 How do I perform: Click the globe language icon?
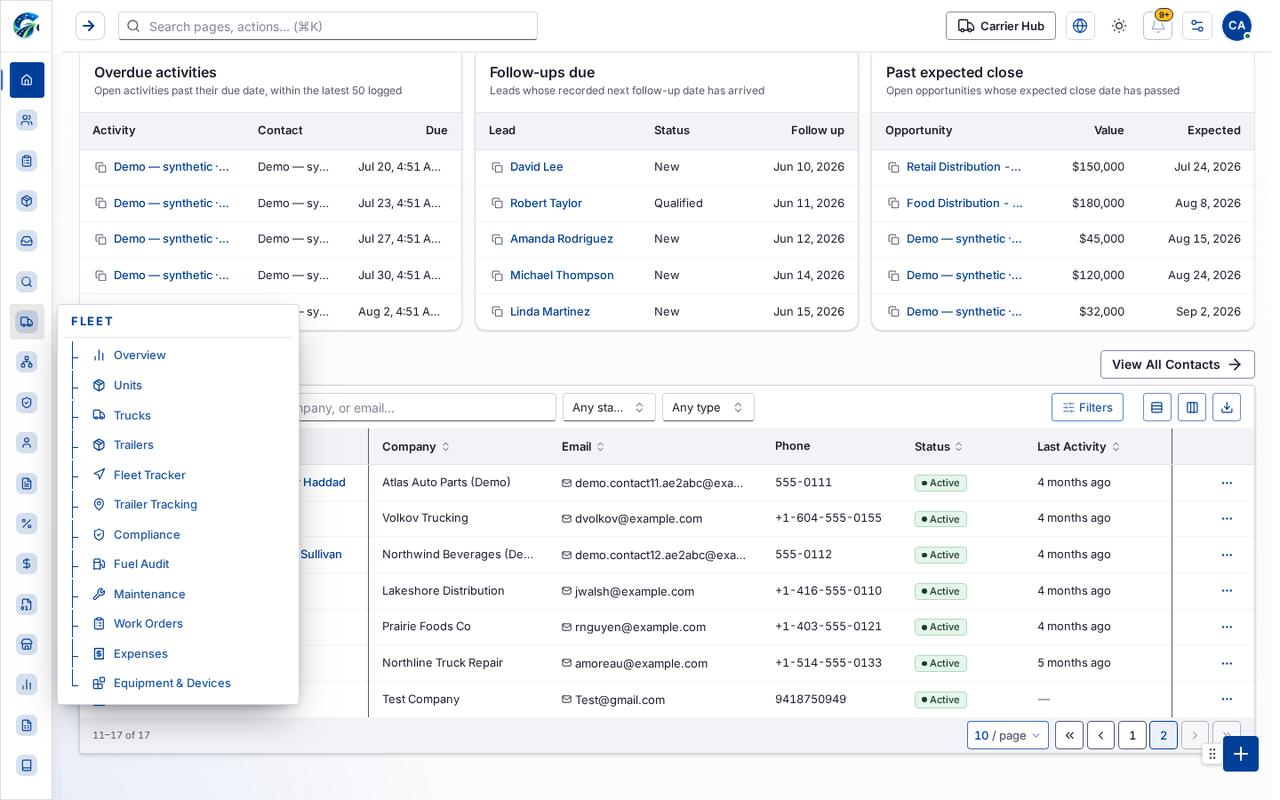[x=1080, y=26]
